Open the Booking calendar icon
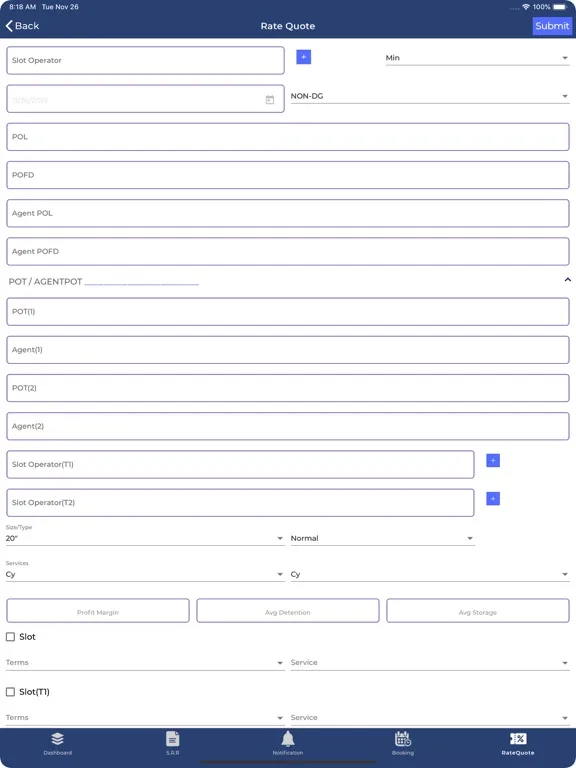Image resolution: width=576 pixels, height=768 pixels. (x=403, y=739)
